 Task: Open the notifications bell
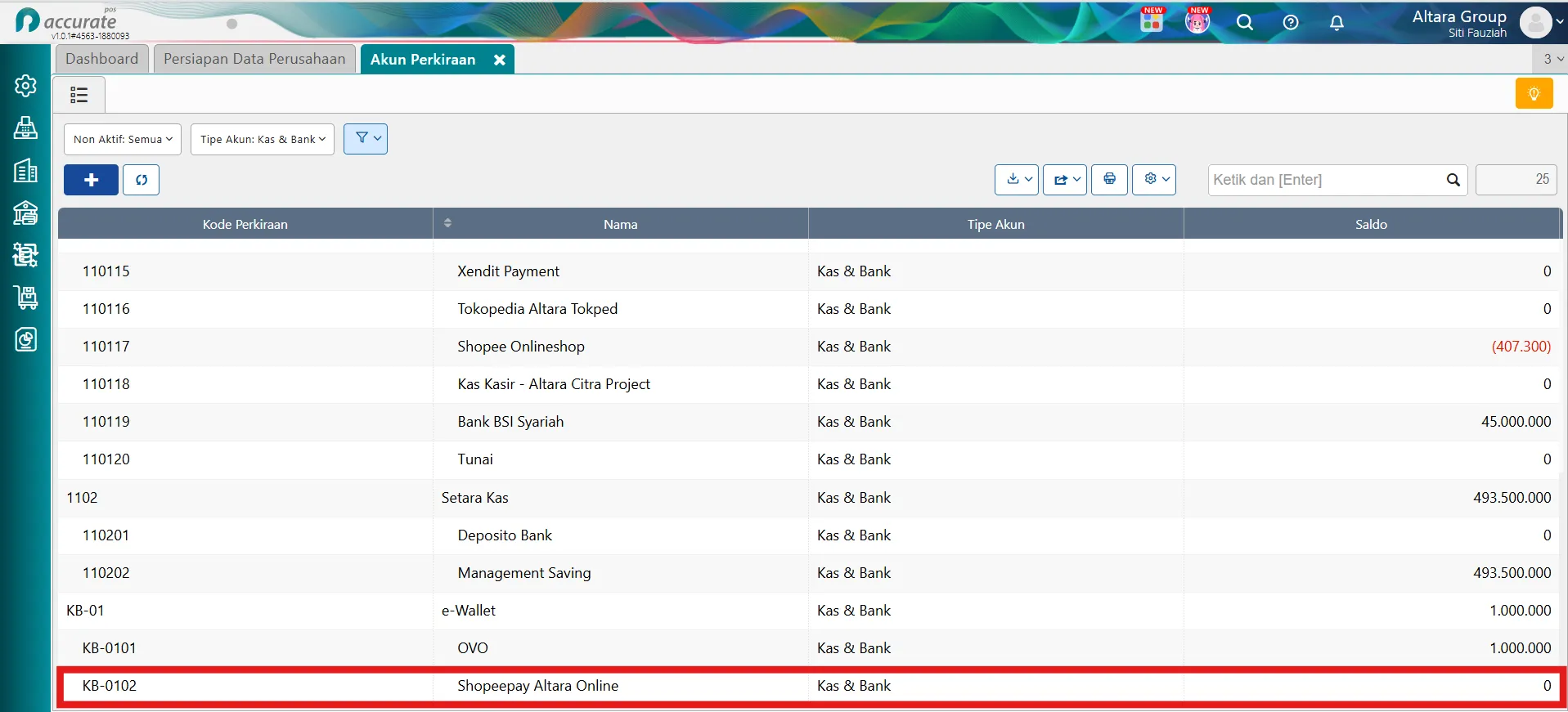1337,22
